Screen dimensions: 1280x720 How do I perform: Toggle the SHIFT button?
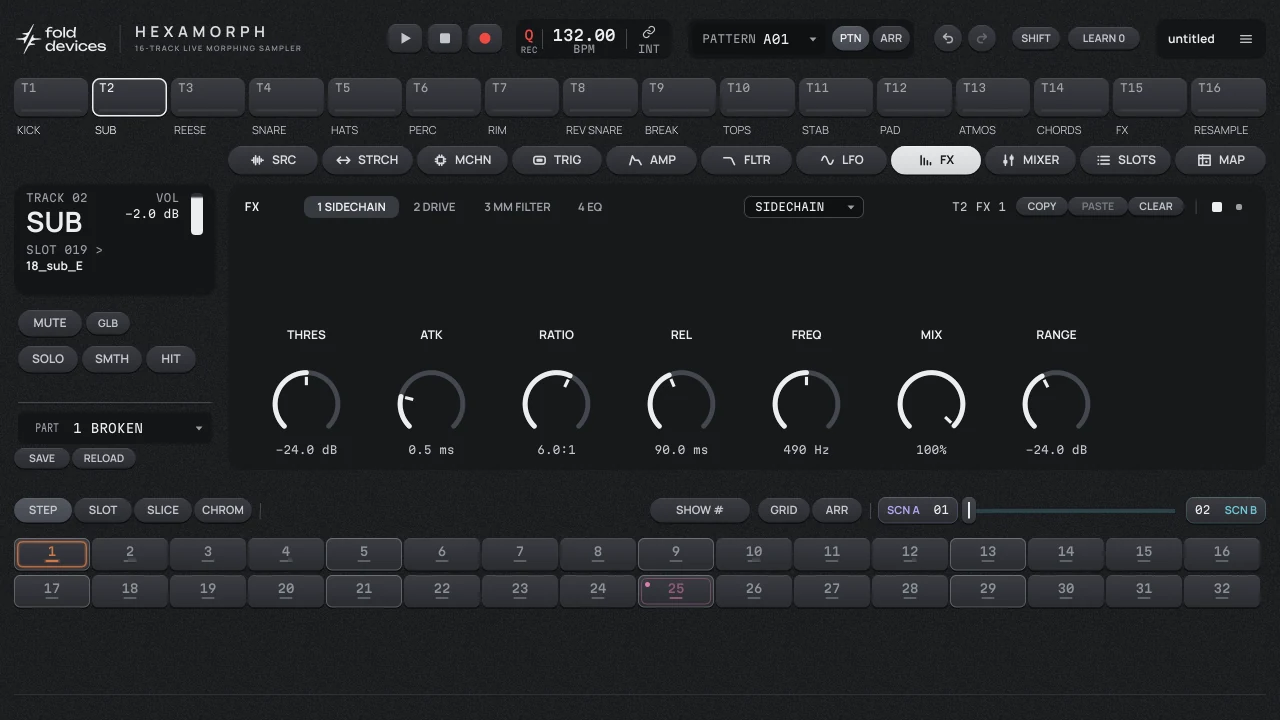pos(1036,38)
